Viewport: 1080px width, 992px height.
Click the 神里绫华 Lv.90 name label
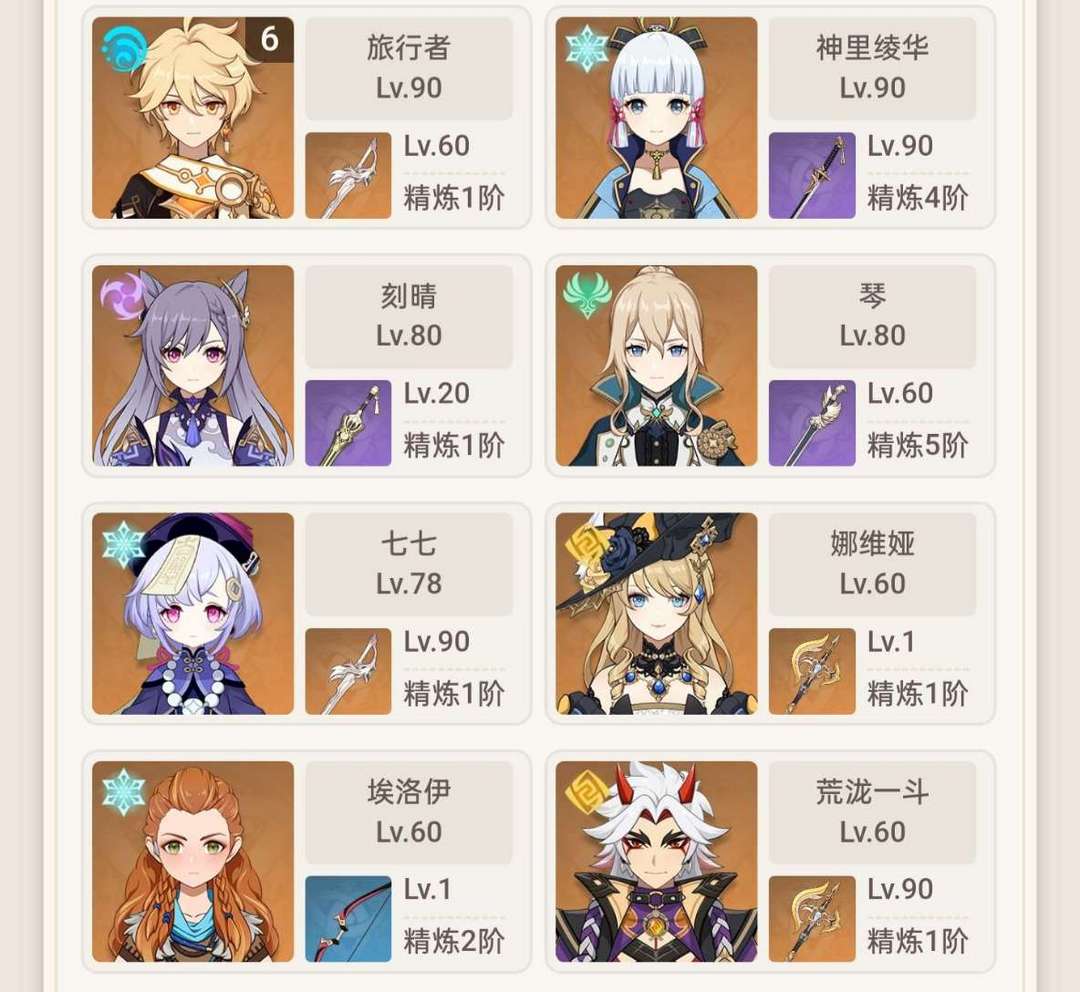873,68
